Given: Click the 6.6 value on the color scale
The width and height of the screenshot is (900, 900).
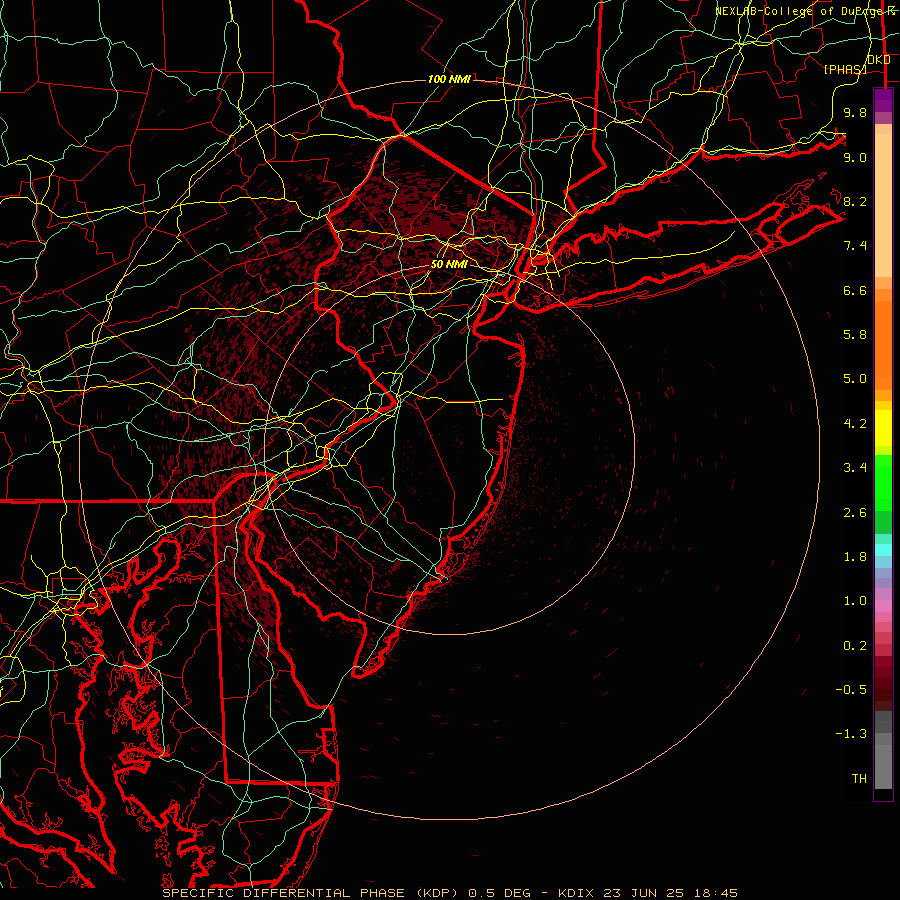Looking at the screenshot, I should coord(855,290).
